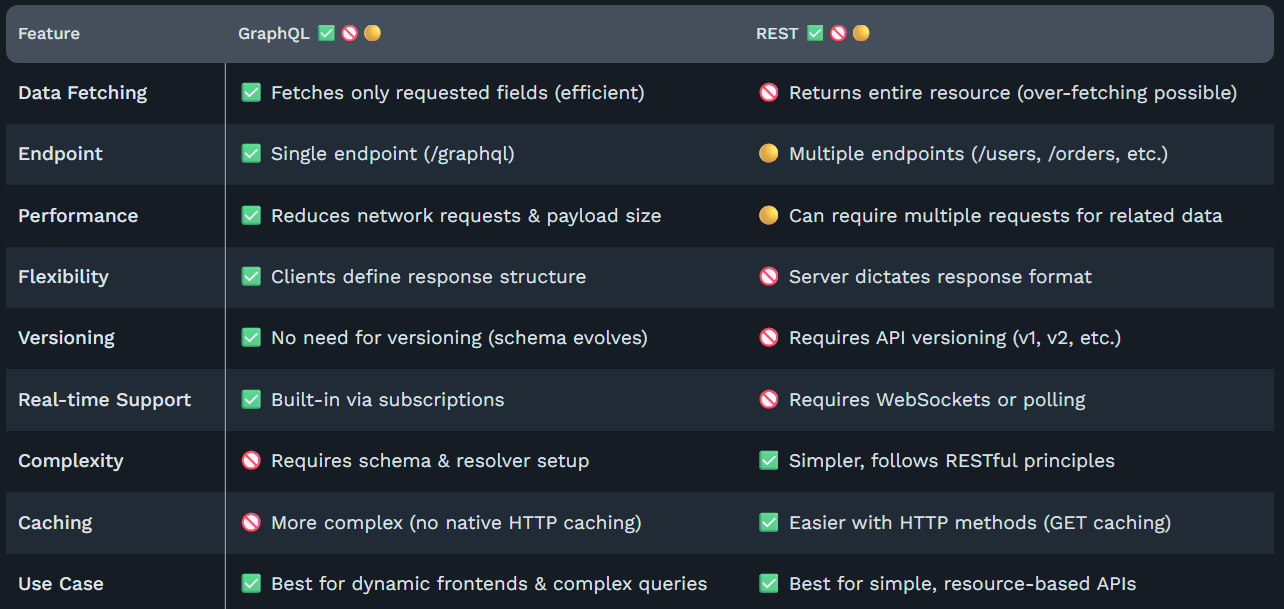Click the green check icon beside 'Clients define response structure'
1284x609 pixels.
click(x=251, y=277)
